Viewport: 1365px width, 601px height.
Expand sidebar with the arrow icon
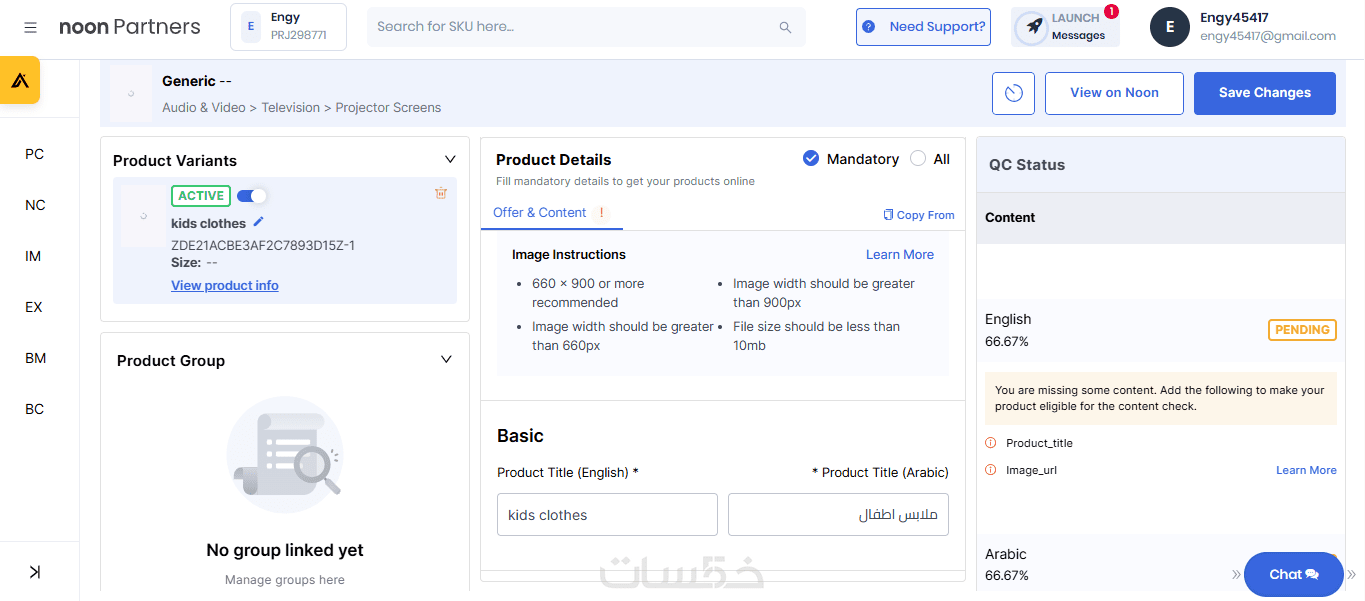tap(35, 572)
